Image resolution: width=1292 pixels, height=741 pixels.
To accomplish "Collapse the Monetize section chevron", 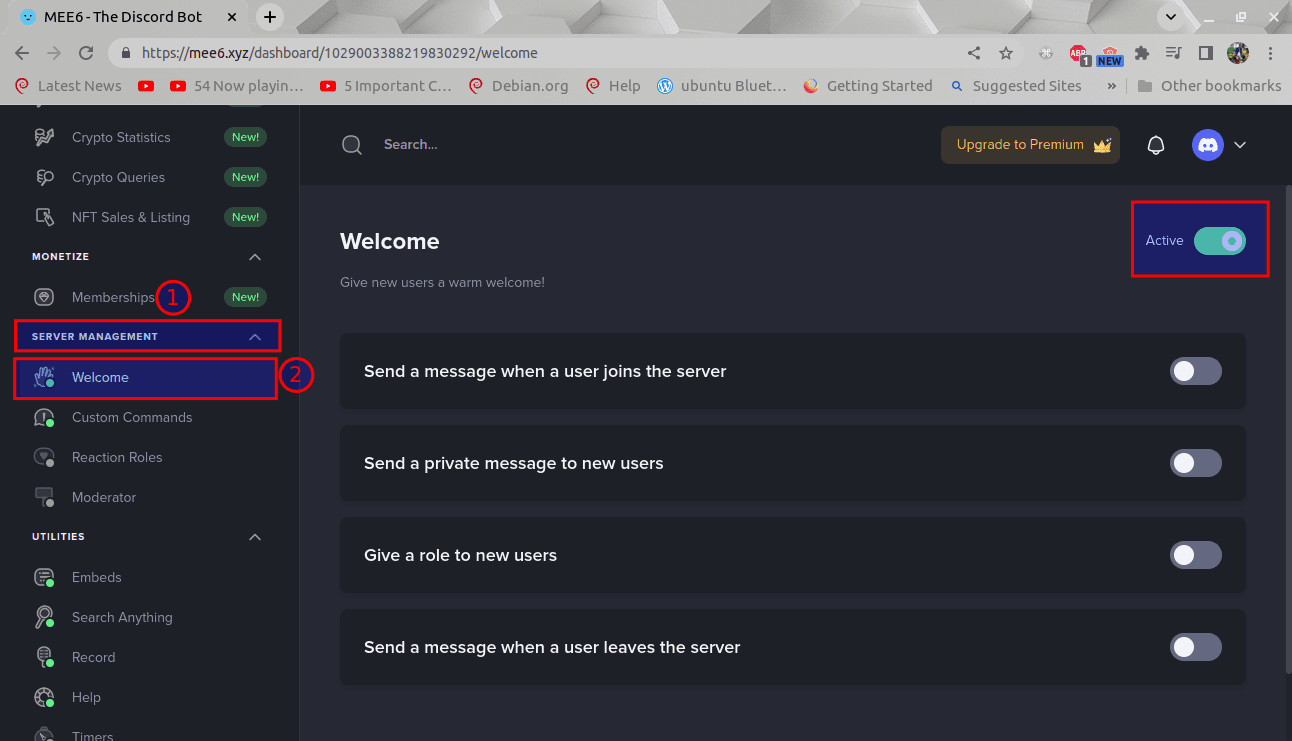I will 255,257.
